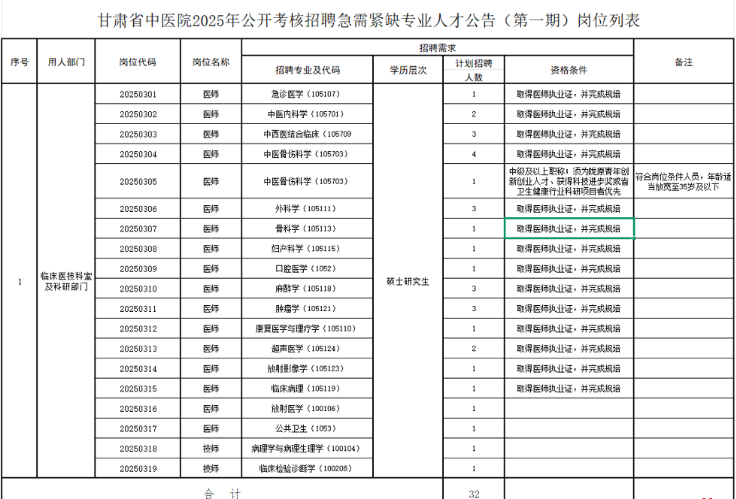
Task: Select the 计划招聘人数 header cell
Action: (x=473, y=70)
